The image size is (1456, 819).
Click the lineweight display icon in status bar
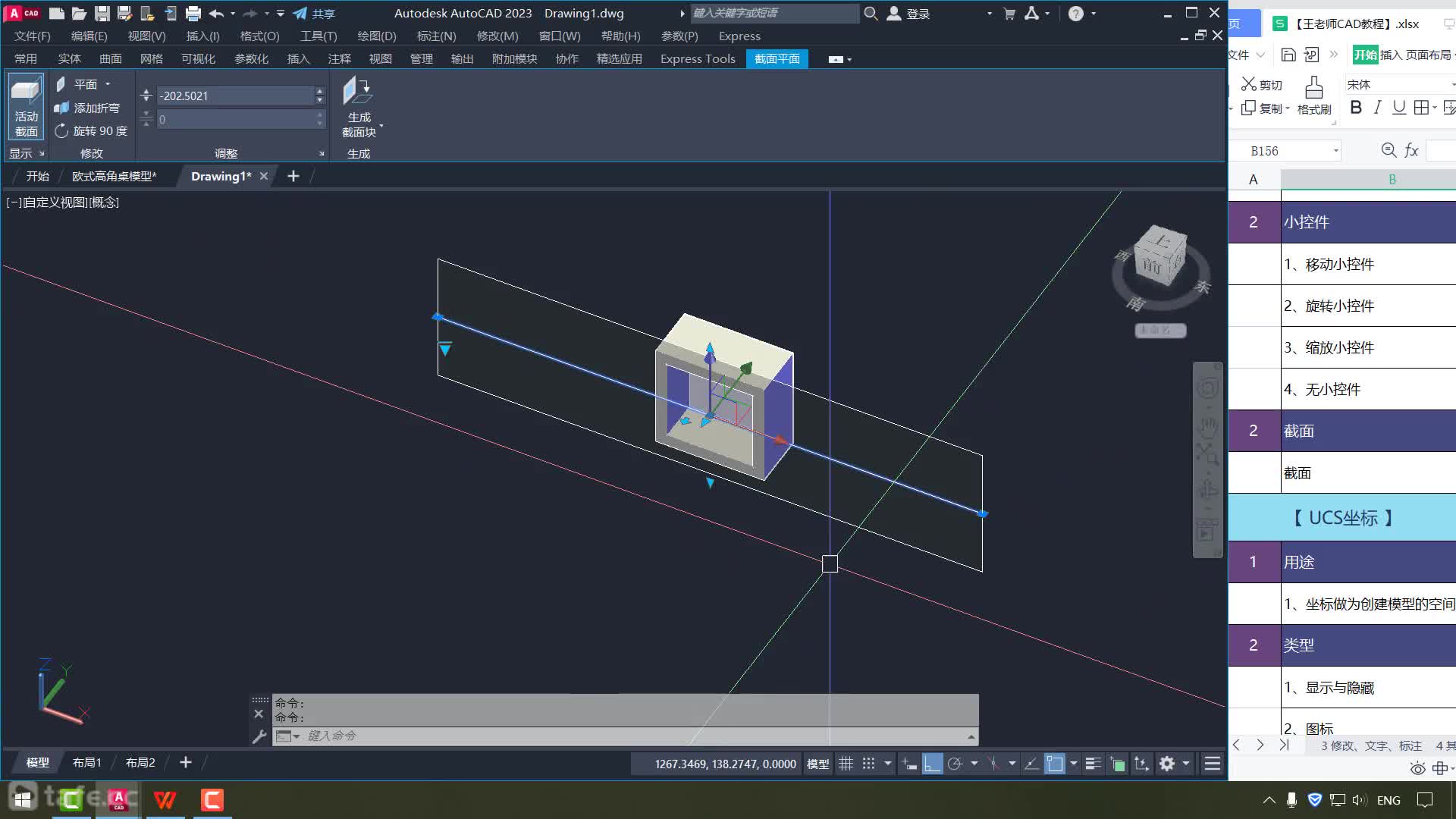[1093, 764]
